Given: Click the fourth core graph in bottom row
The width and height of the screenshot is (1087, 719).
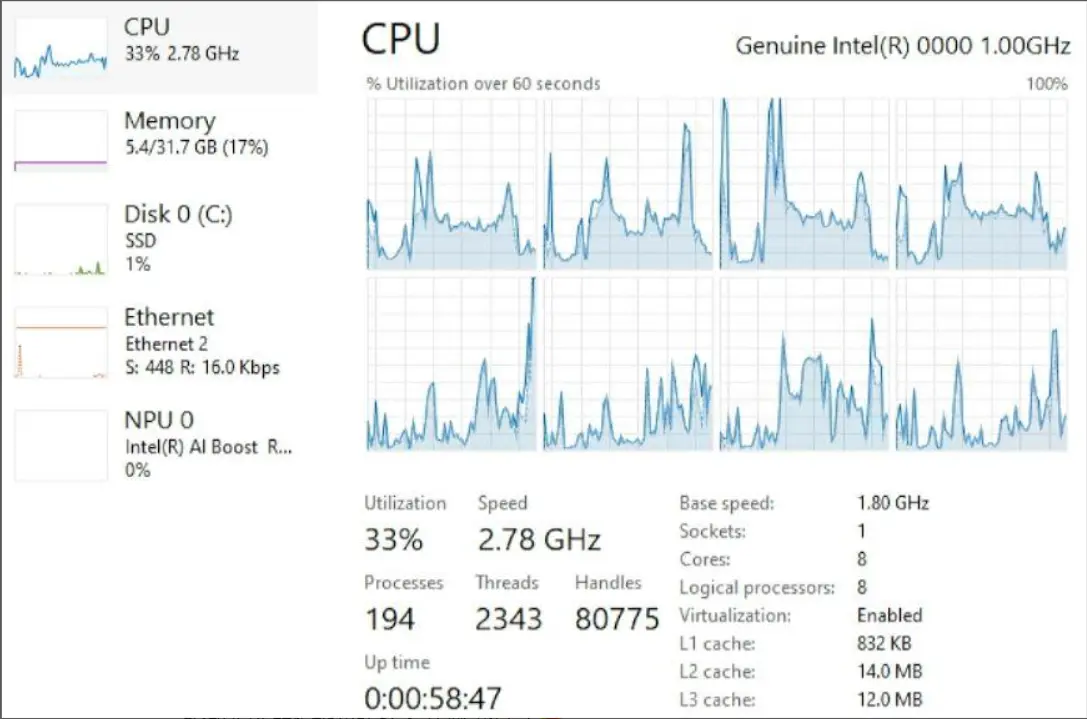Looking at the screenshot, I should [981, 364].
